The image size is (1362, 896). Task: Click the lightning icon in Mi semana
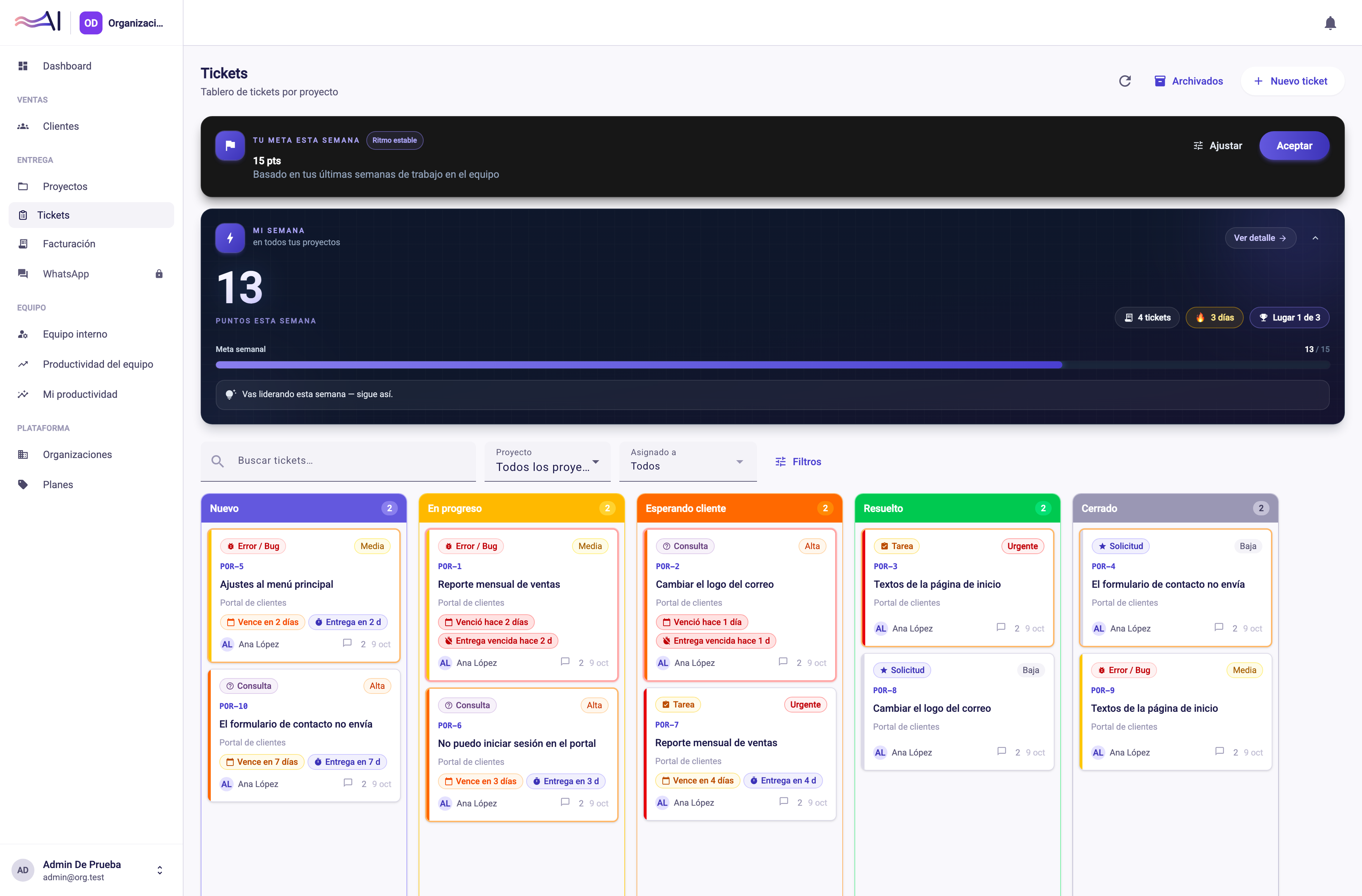click(230, 238)
